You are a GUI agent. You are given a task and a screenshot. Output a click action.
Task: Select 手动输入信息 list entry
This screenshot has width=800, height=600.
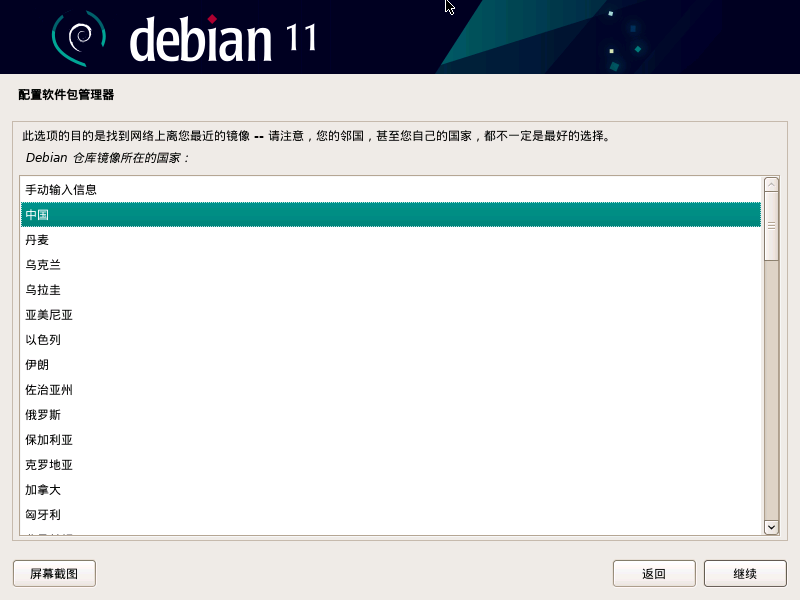[61, 190]
